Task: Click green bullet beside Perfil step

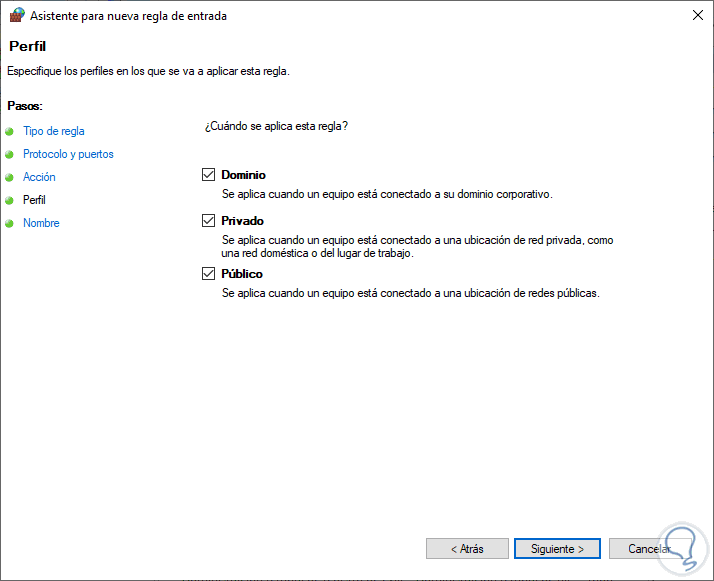Action: pos(10,200)
